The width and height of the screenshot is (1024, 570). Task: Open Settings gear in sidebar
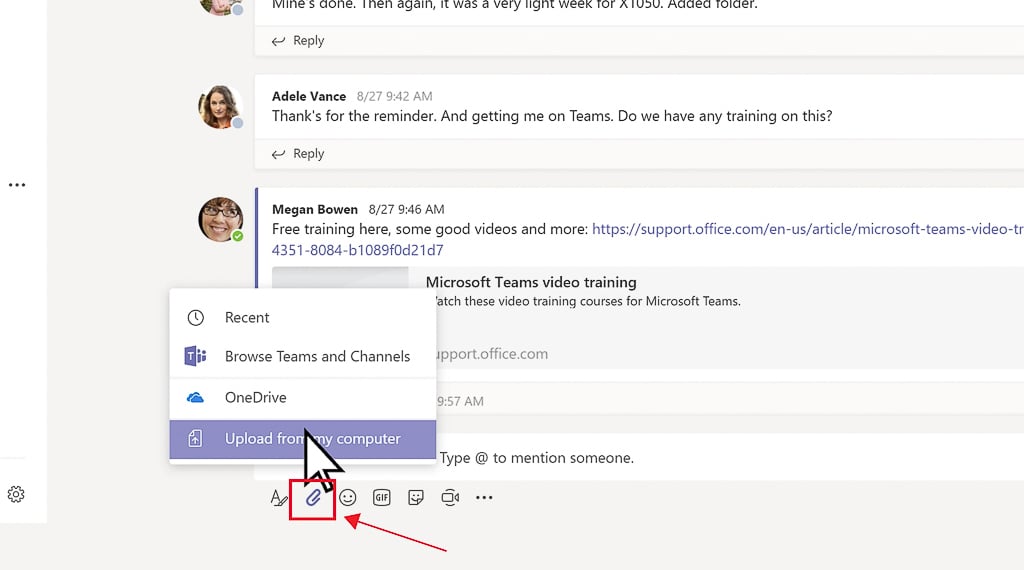coord(16,494)
